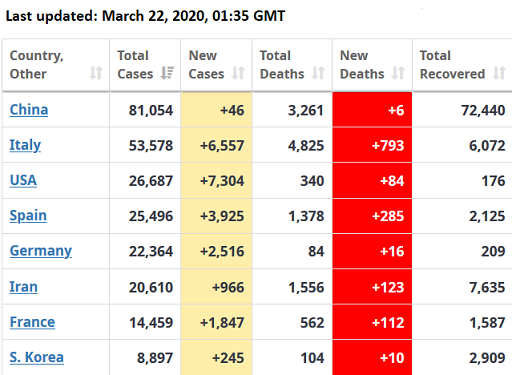Open the Italy country link
Screen dimensions: 512x375
click(x=25, y=145)
